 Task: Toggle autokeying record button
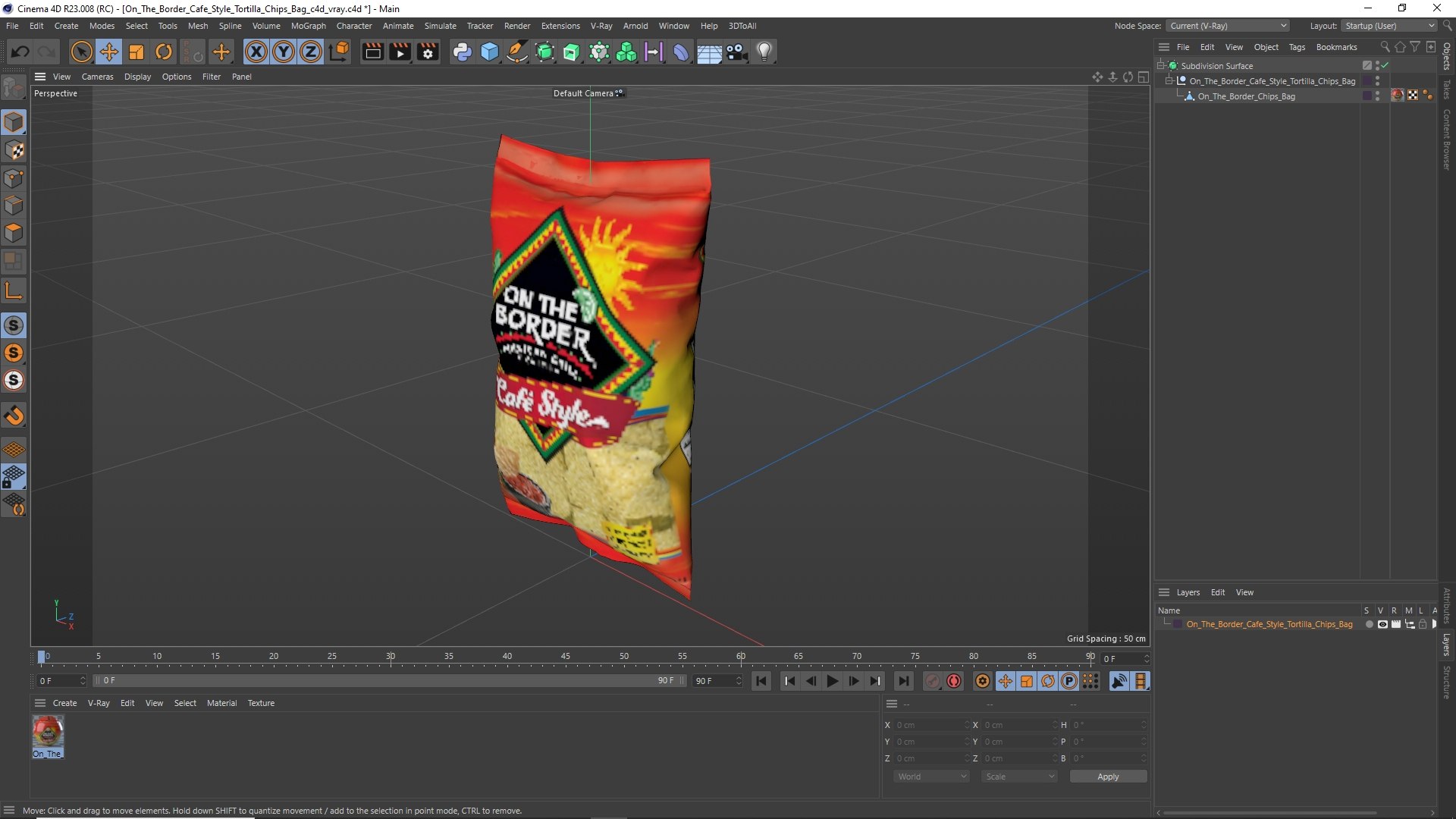pyautogui.click(x=954, y=681)
